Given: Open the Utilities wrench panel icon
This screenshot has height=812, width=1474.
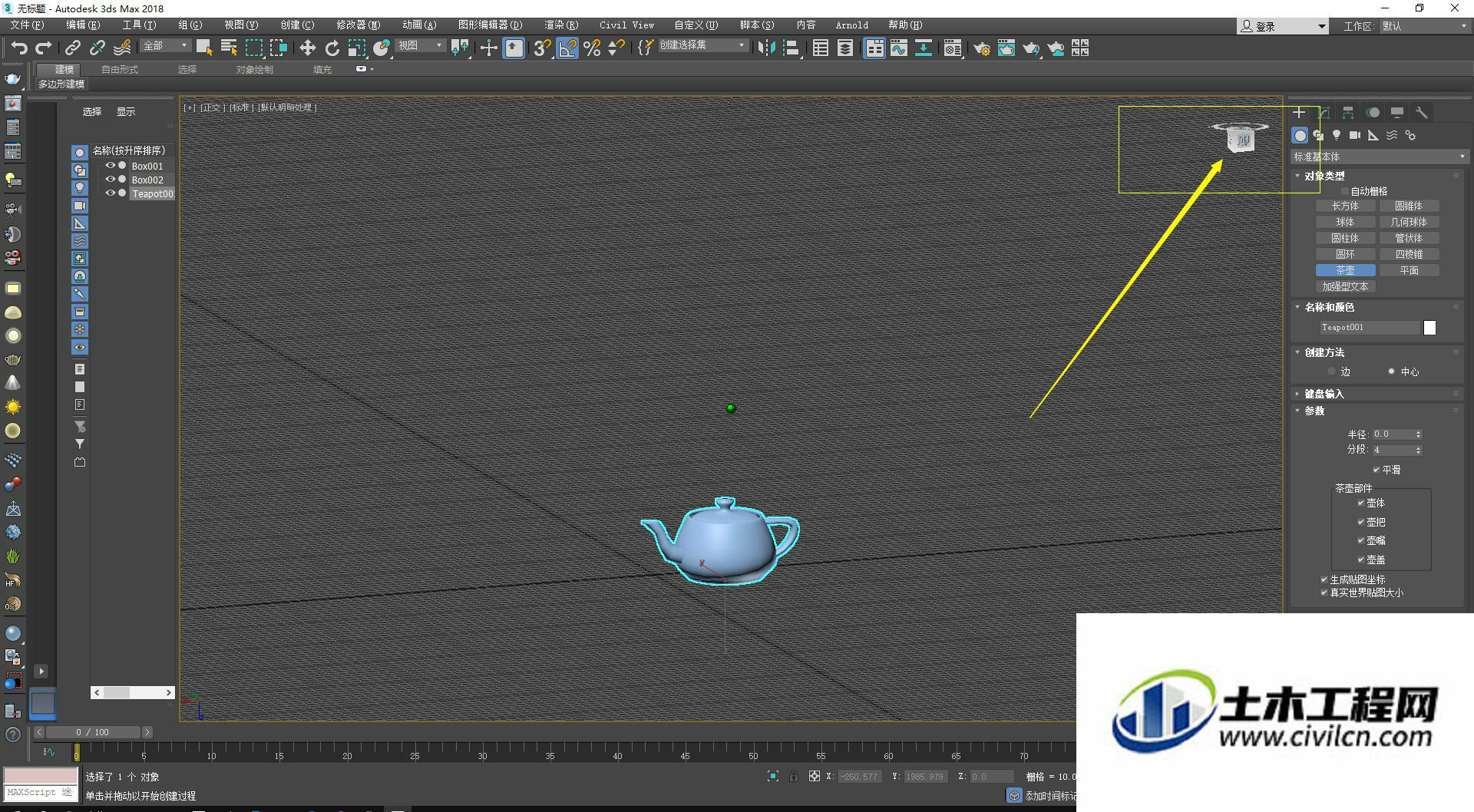Looking at the screenshot, I should 1422,113.
